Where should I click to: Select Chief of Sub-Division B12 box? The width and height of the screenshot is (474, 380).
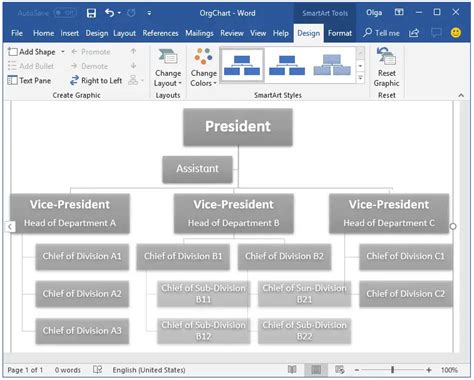click(x=204, y=331)
